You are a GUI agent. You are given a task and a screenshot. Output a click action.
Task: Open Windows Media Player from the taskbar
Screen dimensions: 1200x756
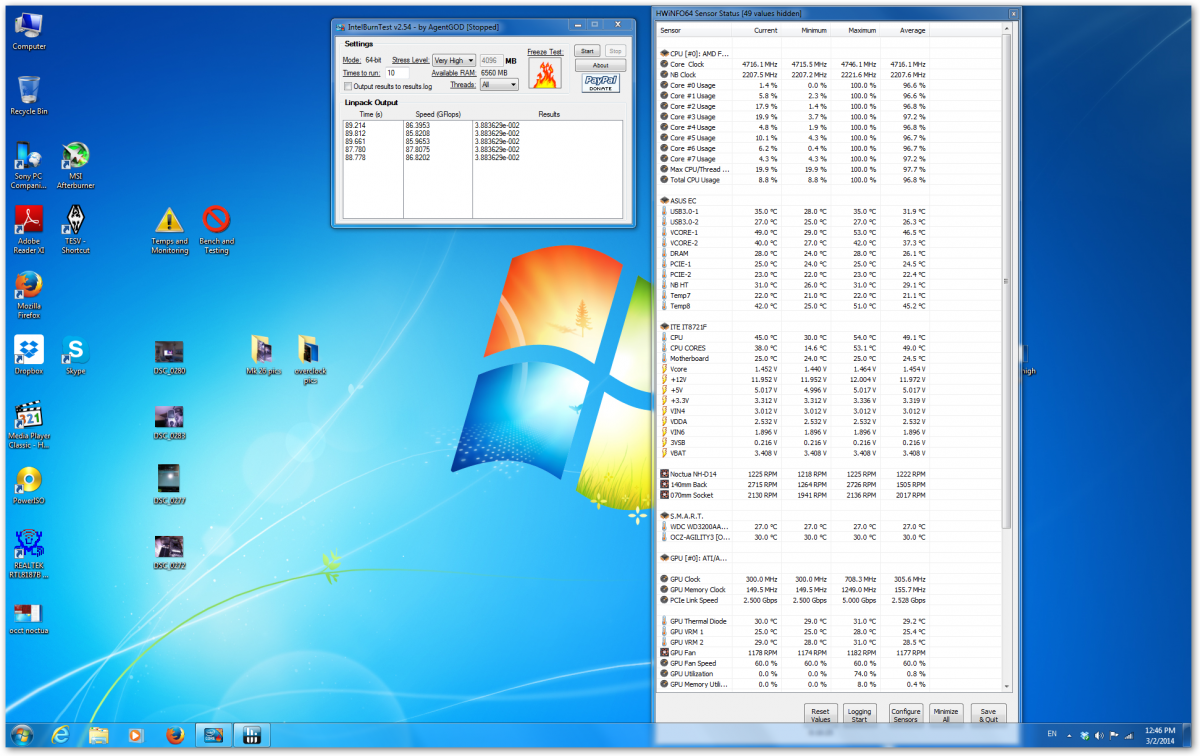(x=136, y=736)
